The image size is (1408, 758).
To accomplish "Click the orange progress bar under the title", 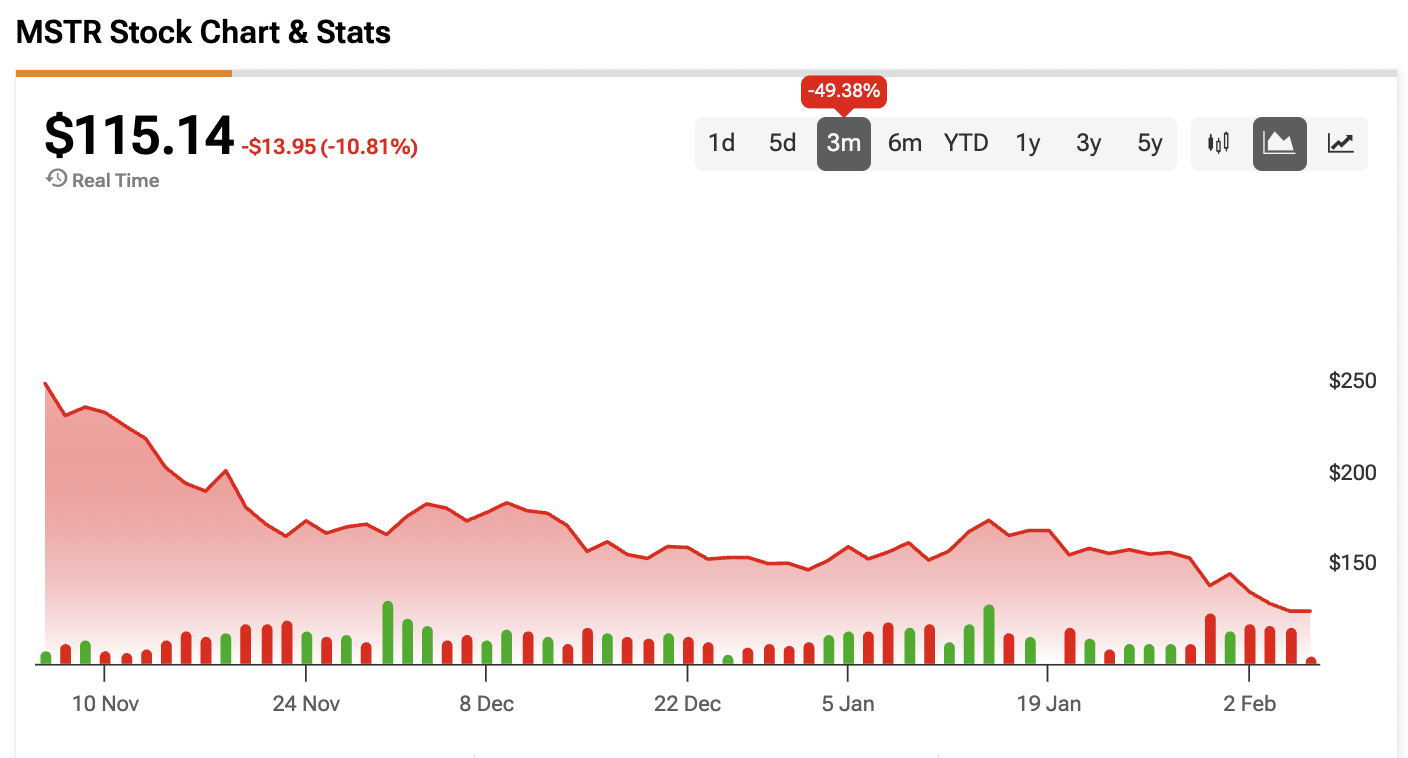I will click(123, 71).
